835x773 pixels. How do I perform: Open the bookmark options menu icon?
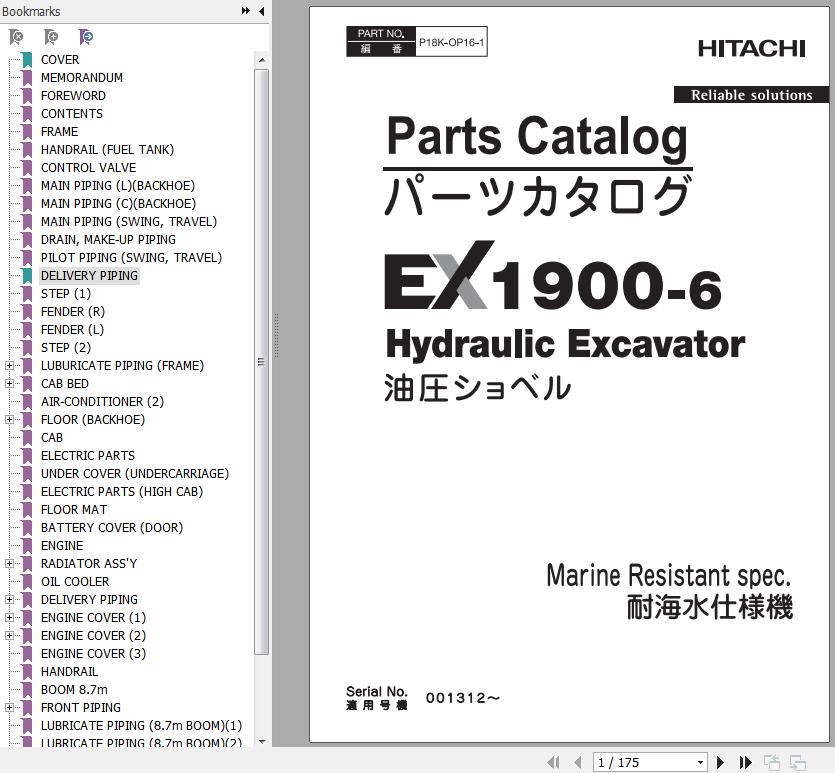(86, 37)
